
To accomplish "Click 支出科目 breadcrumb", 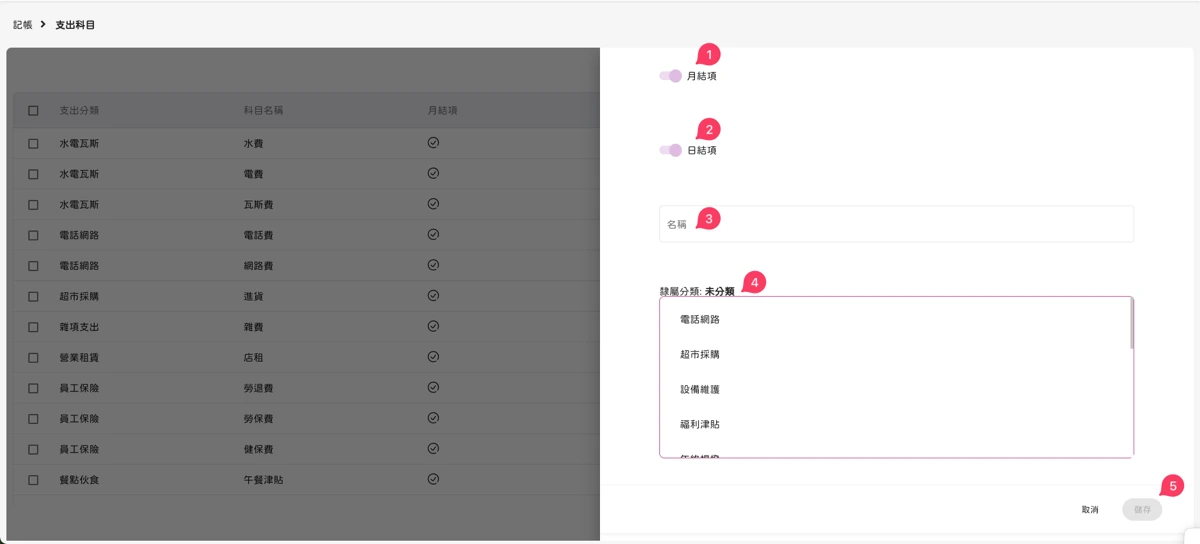I will point(75,24).
